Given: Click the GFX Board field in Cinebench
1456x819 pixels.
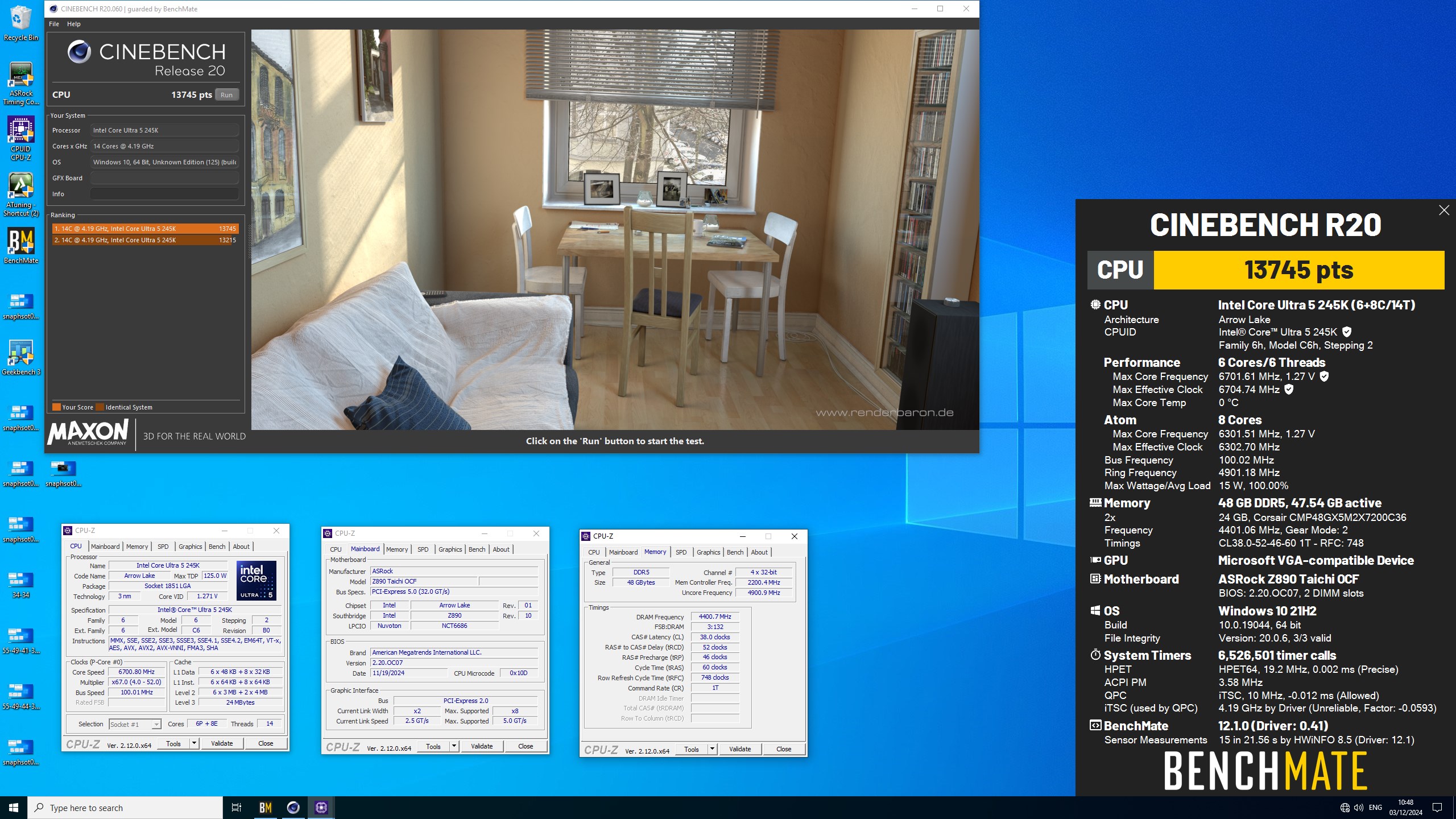Looking at the screenshot, I should click(x=164, y=178).
